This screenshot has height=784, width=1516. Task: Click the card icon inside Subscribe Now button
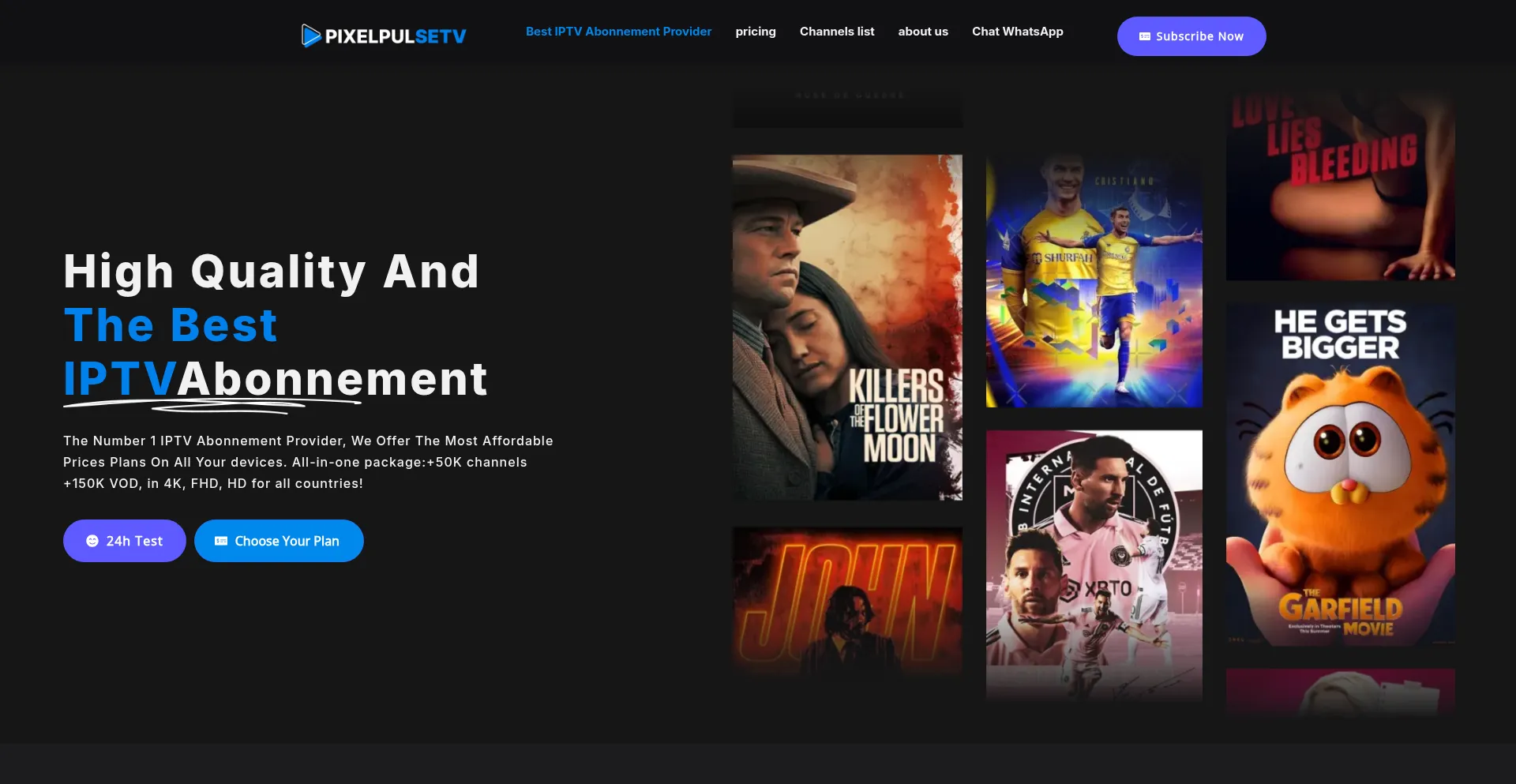tap(1144, 36)
